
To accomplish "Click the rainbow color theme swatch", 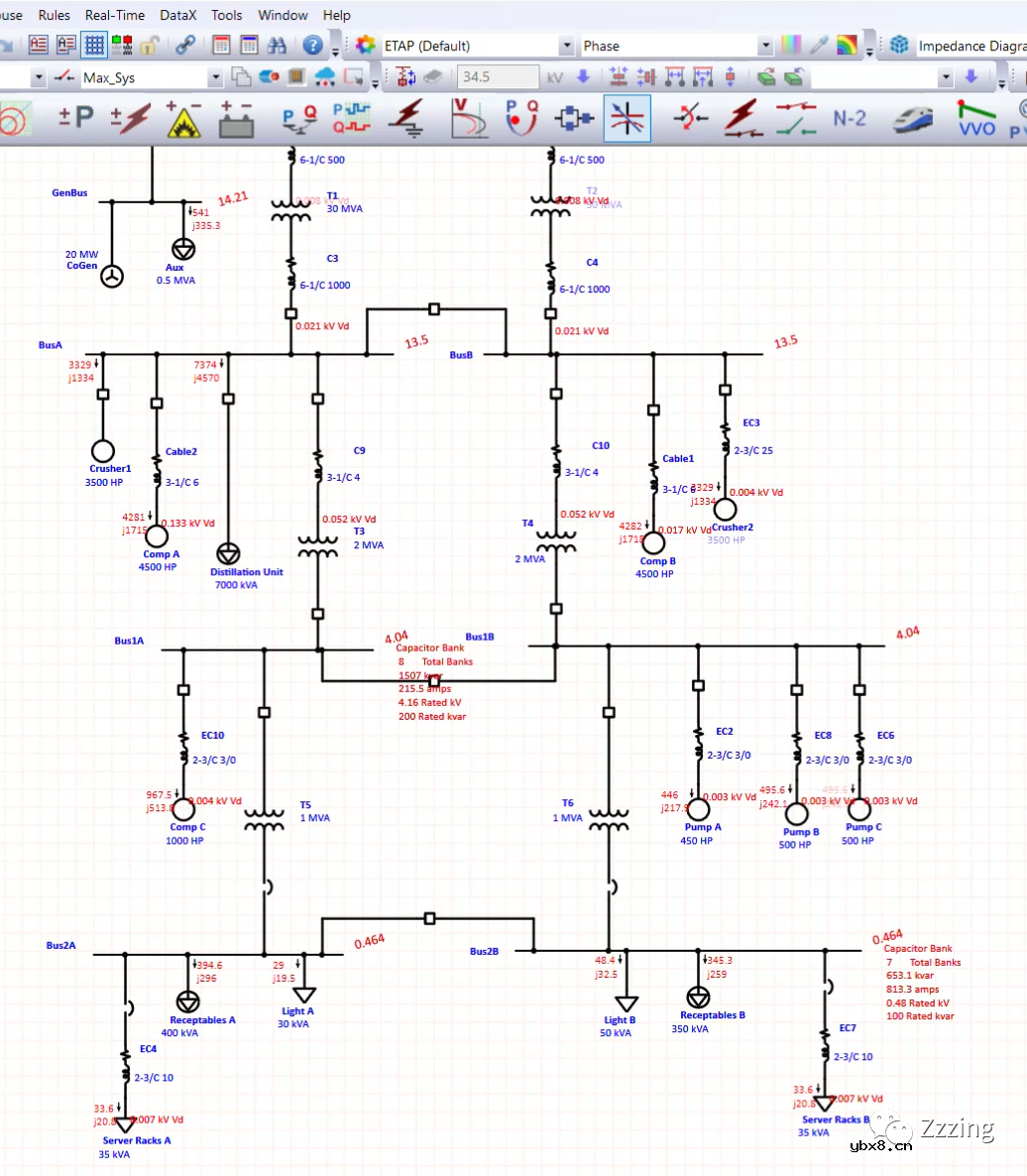I will pyautogui.click(x=847, y=46).
